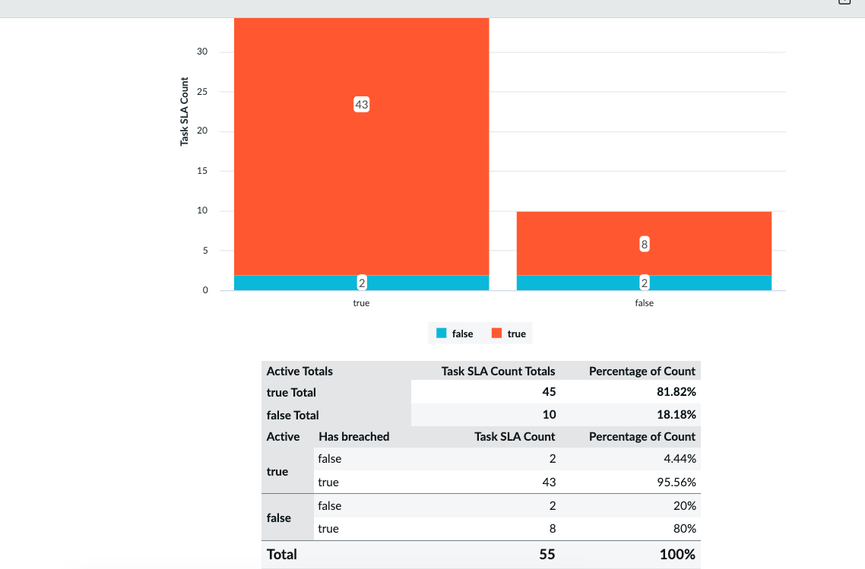The height and width of the screenshot is (569, 865).
Task: Open the false Total count of 10
Action: pos(548,414)
